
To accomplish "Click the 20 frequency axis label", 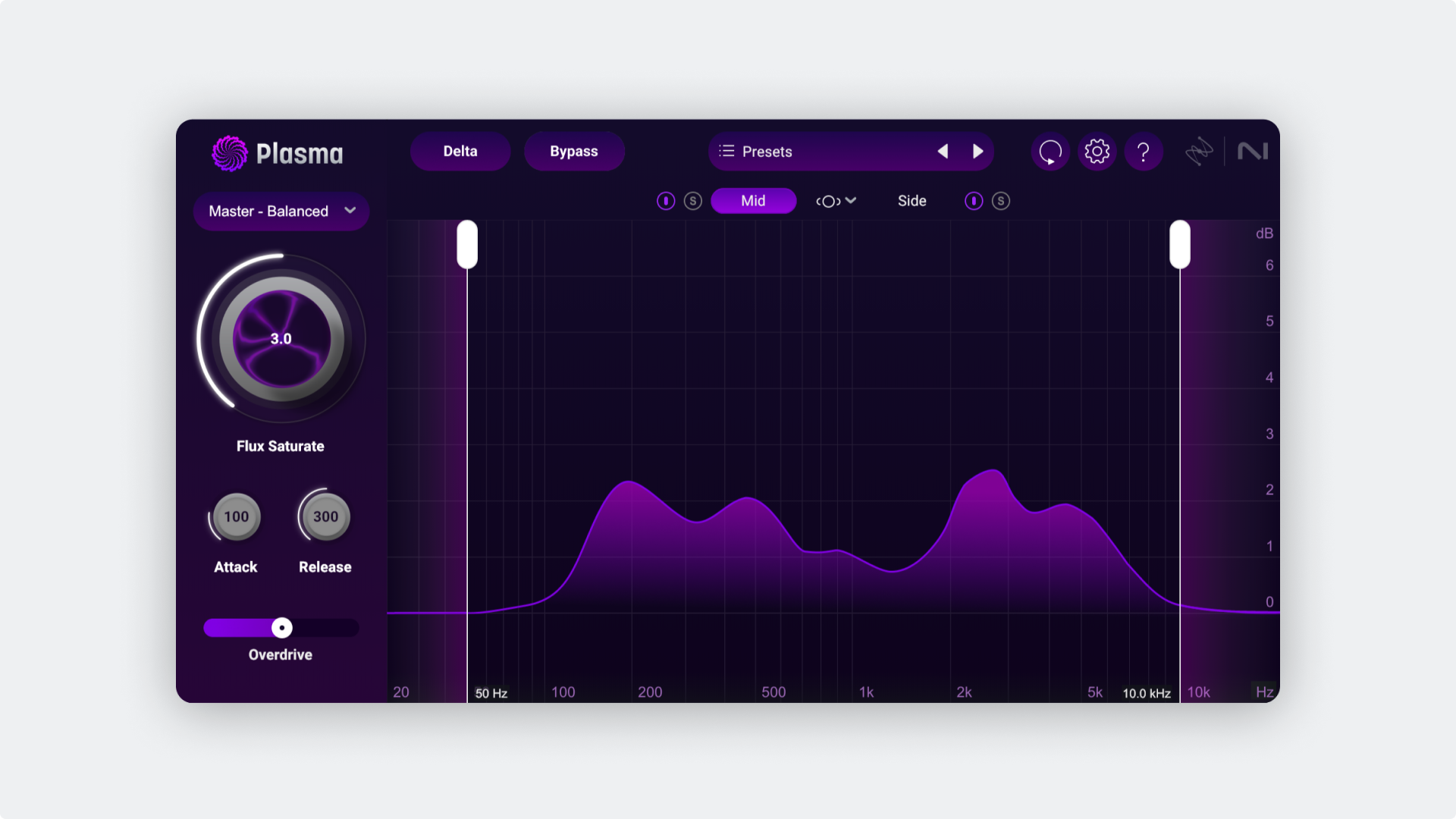I will point(401,692).
